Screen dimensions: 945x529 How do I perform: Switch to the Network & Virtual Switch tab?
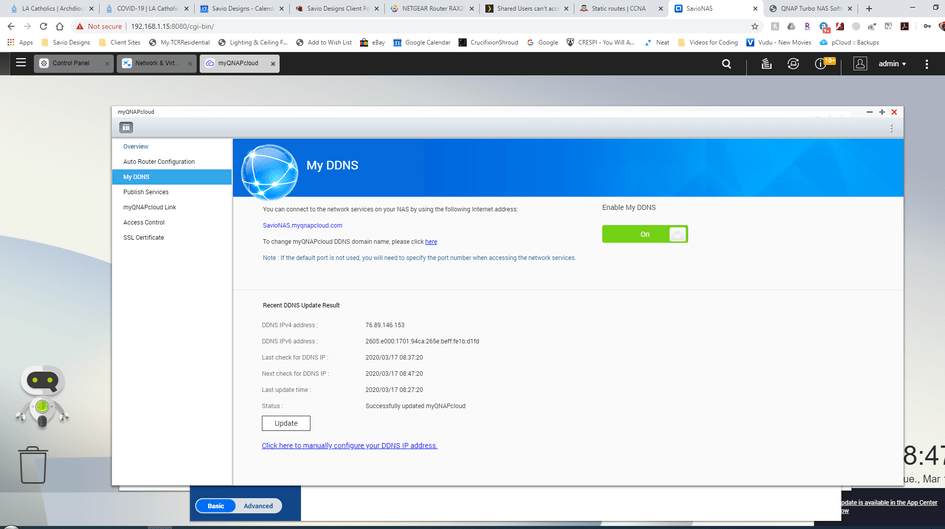coord(157,63)
